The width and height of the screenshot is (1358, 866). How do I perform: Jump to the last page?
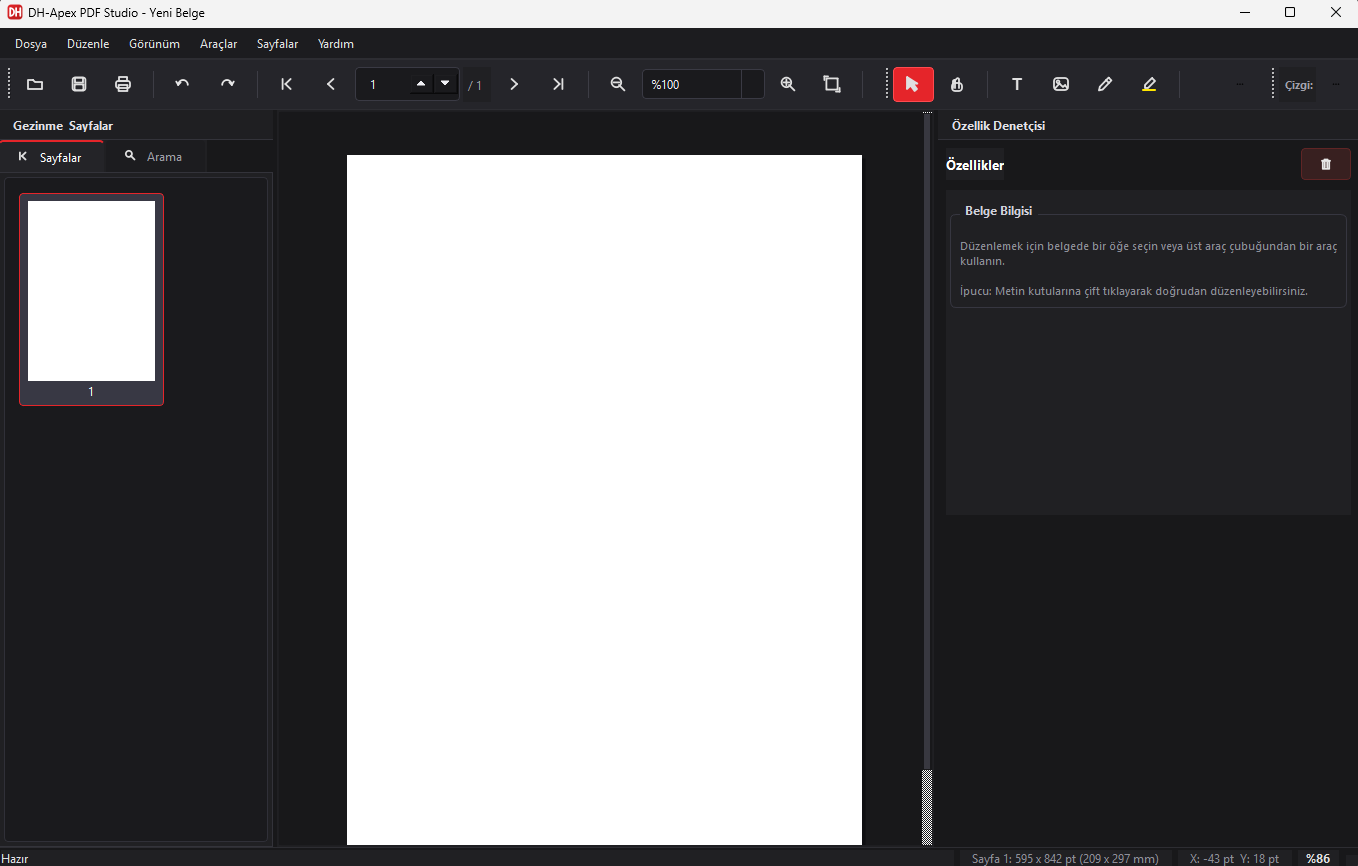(559, 85)
